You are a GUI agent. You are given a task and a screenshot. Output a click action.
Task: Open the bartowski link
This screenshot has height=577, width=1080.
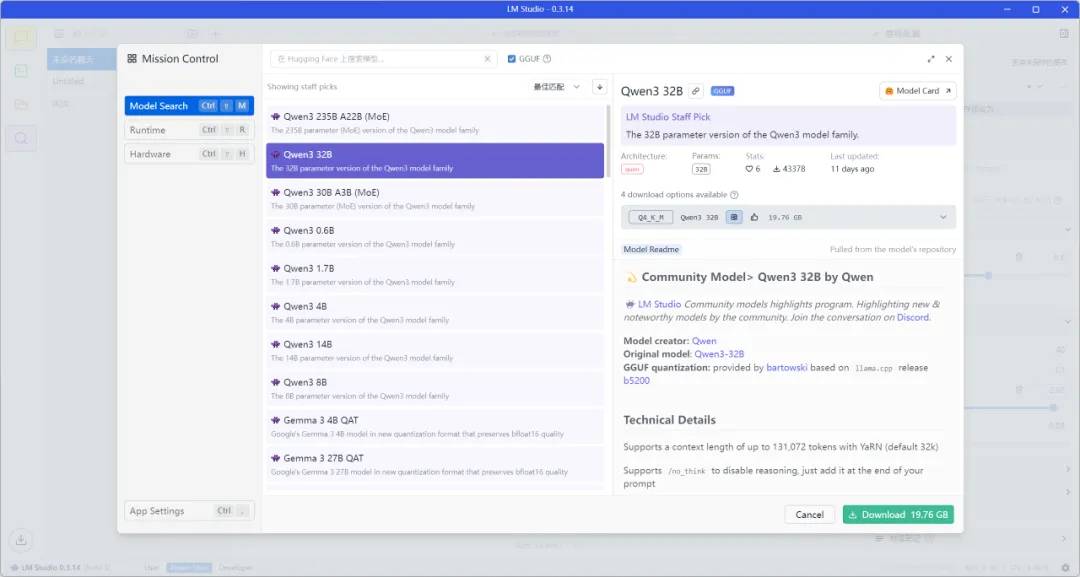pyautogui.click(x=787, y=368)
